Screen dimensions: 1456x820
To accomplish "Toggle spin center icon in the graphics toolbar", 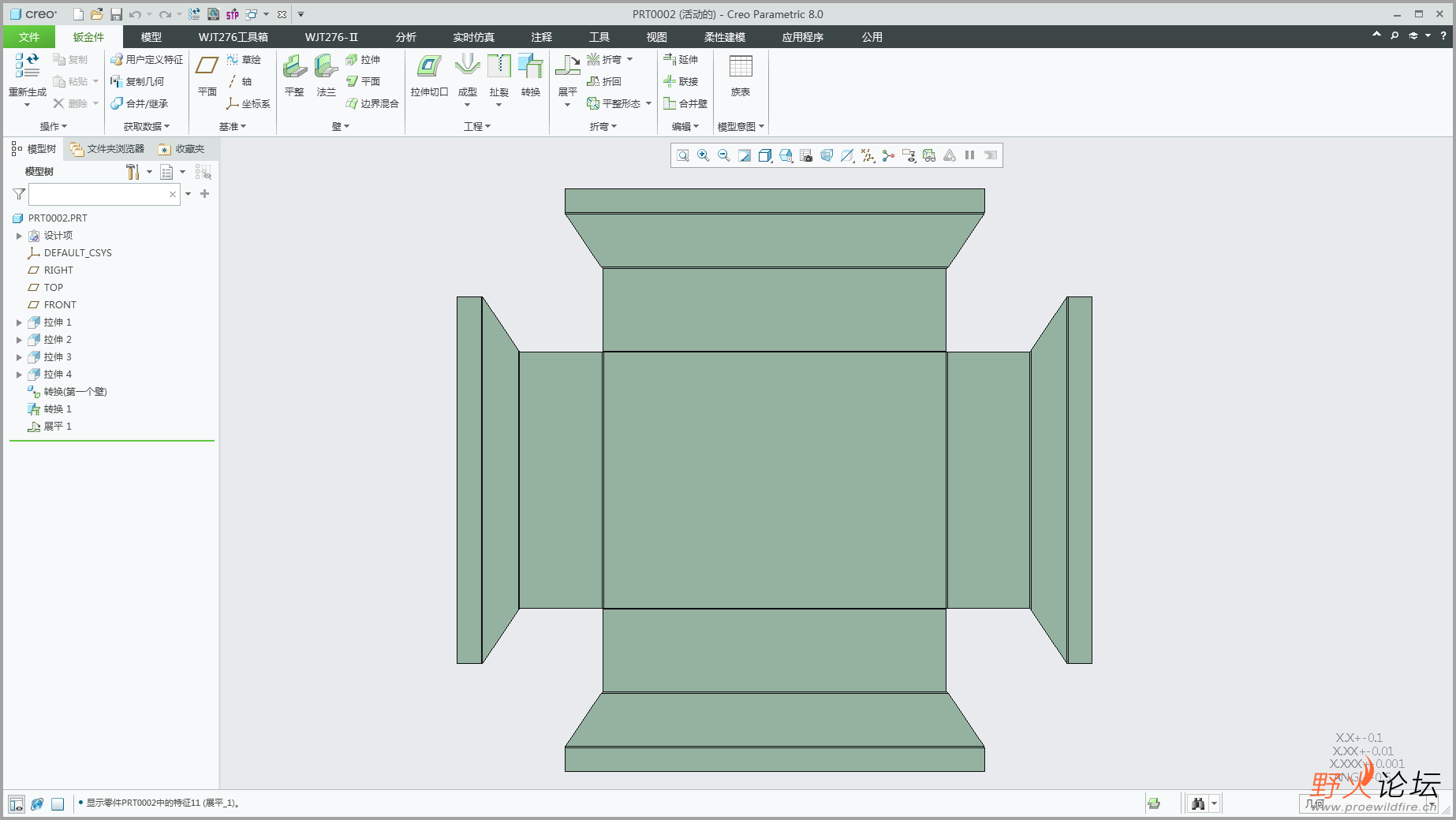I will 888,155.
